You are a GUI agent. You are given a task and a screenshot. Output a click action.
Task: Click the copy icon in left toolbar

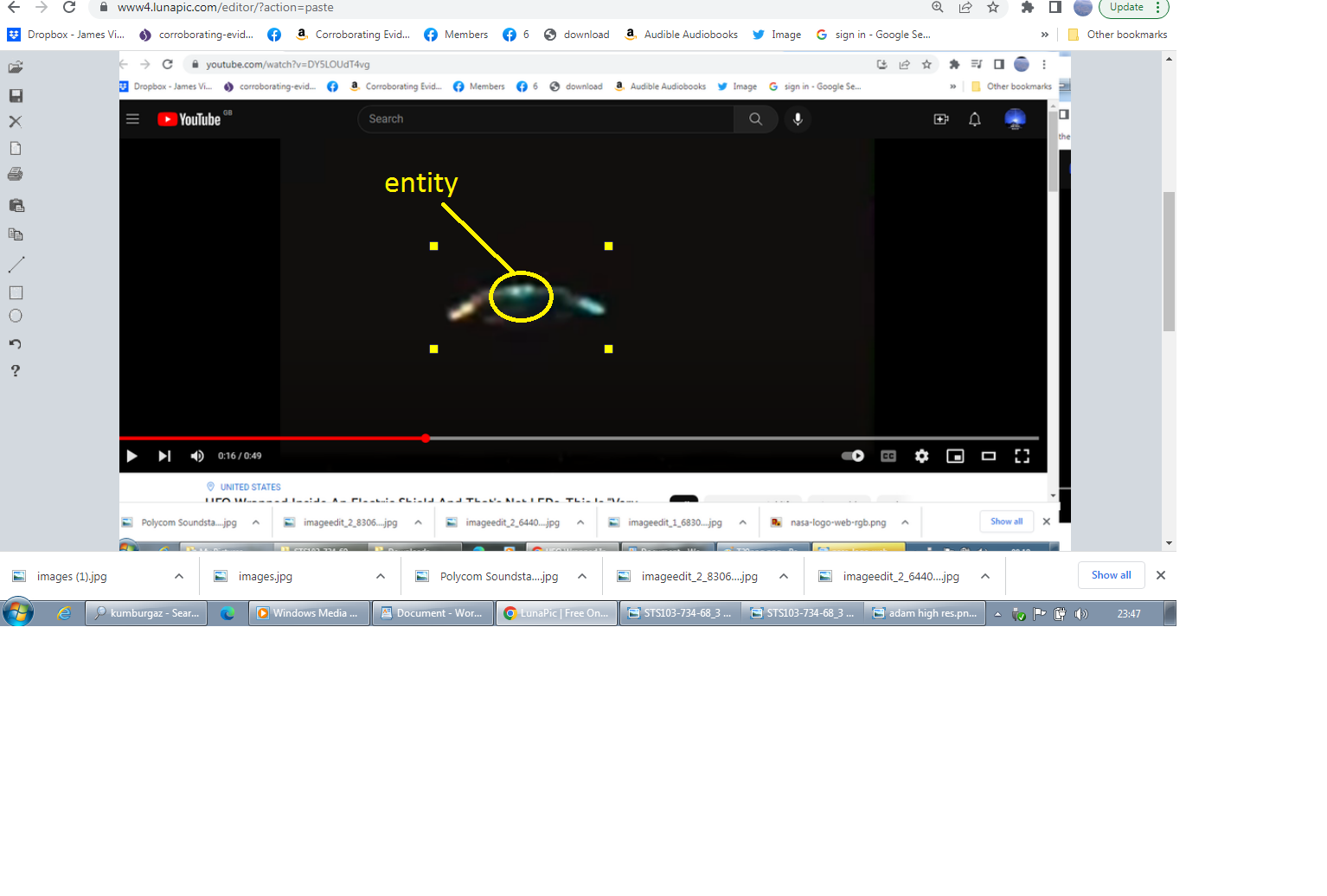coord(16,234)
